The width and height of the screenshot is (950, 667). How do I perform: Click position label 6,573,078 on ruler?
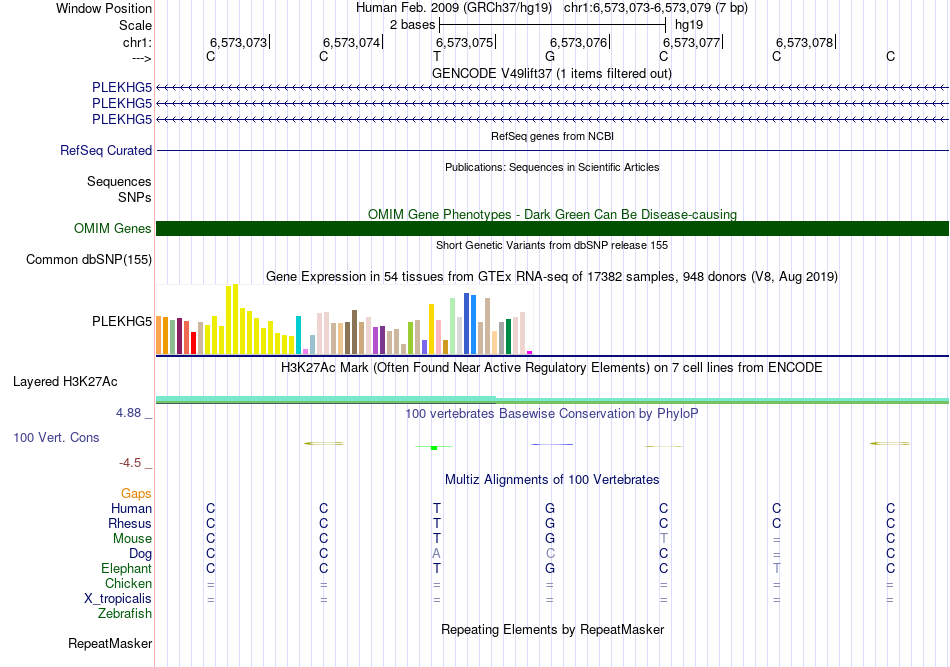805,42
